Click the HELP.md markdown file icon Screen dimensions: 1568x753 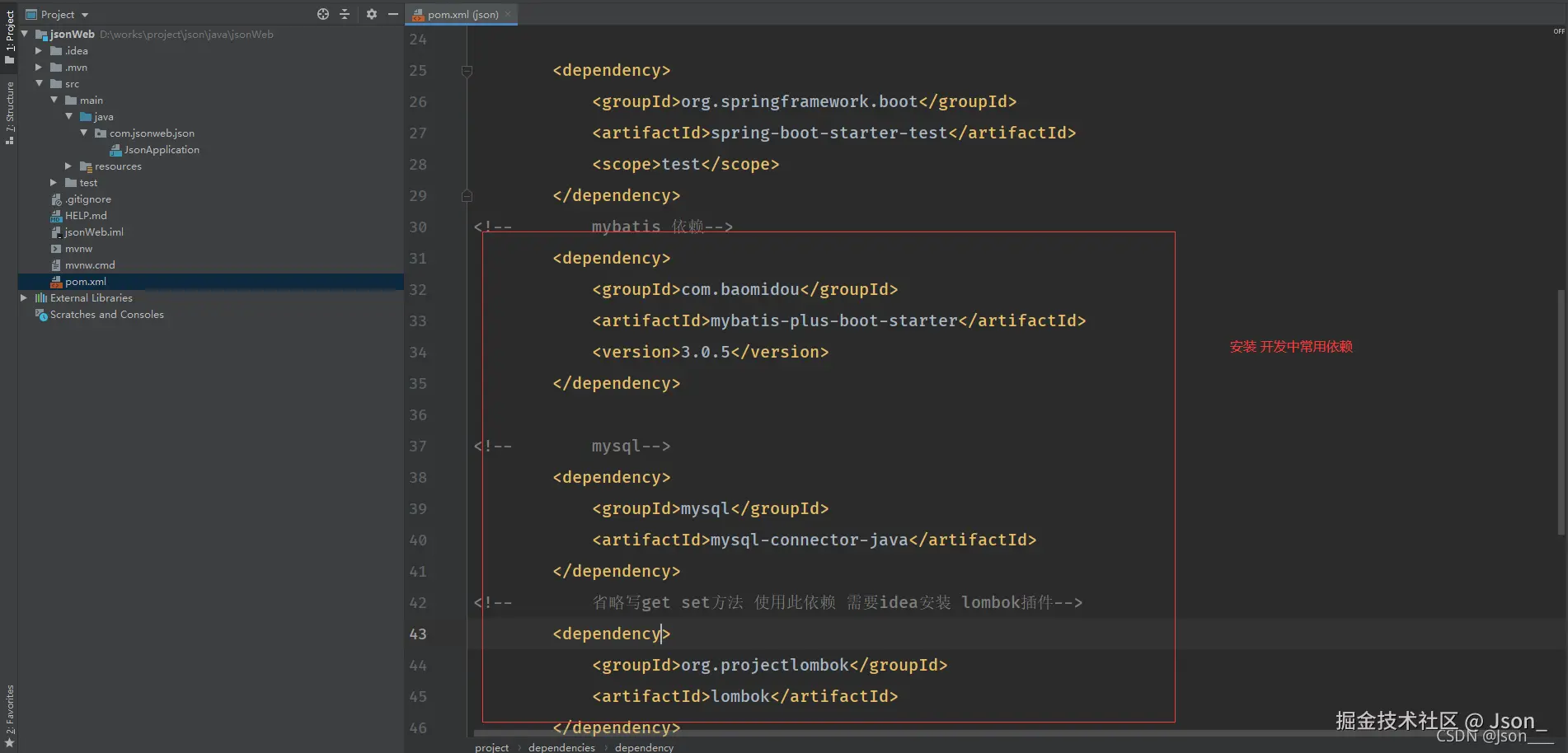pos(56,216)
